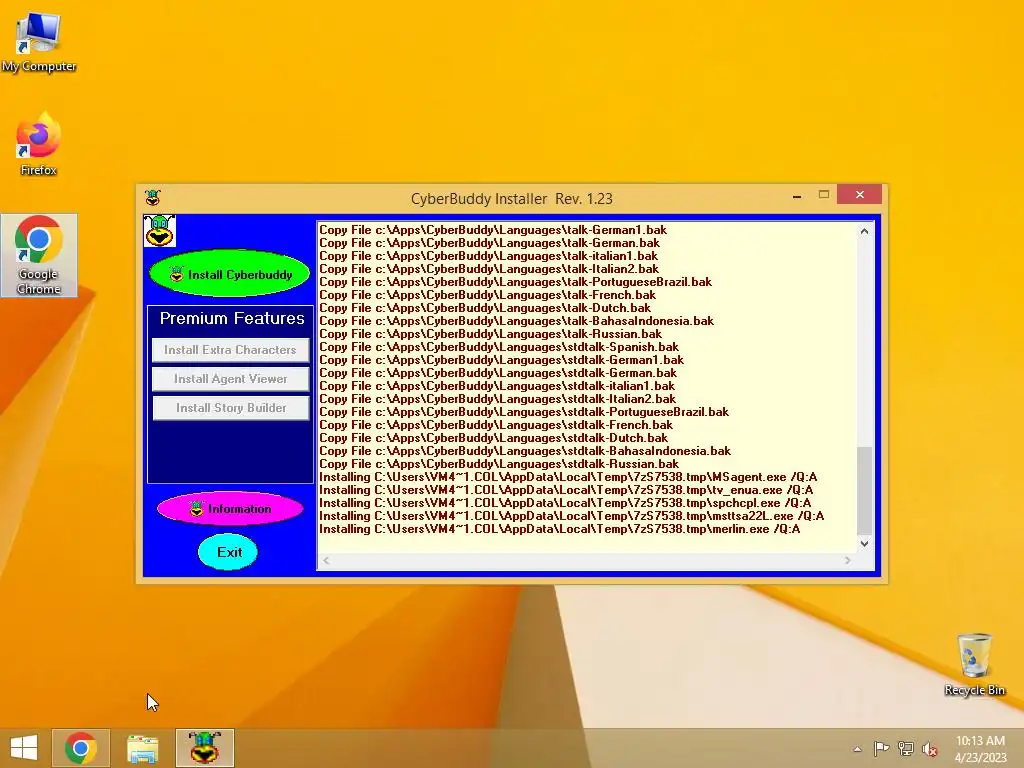
Task: Click the Windows Start button
Action: [x=24, y=748]
